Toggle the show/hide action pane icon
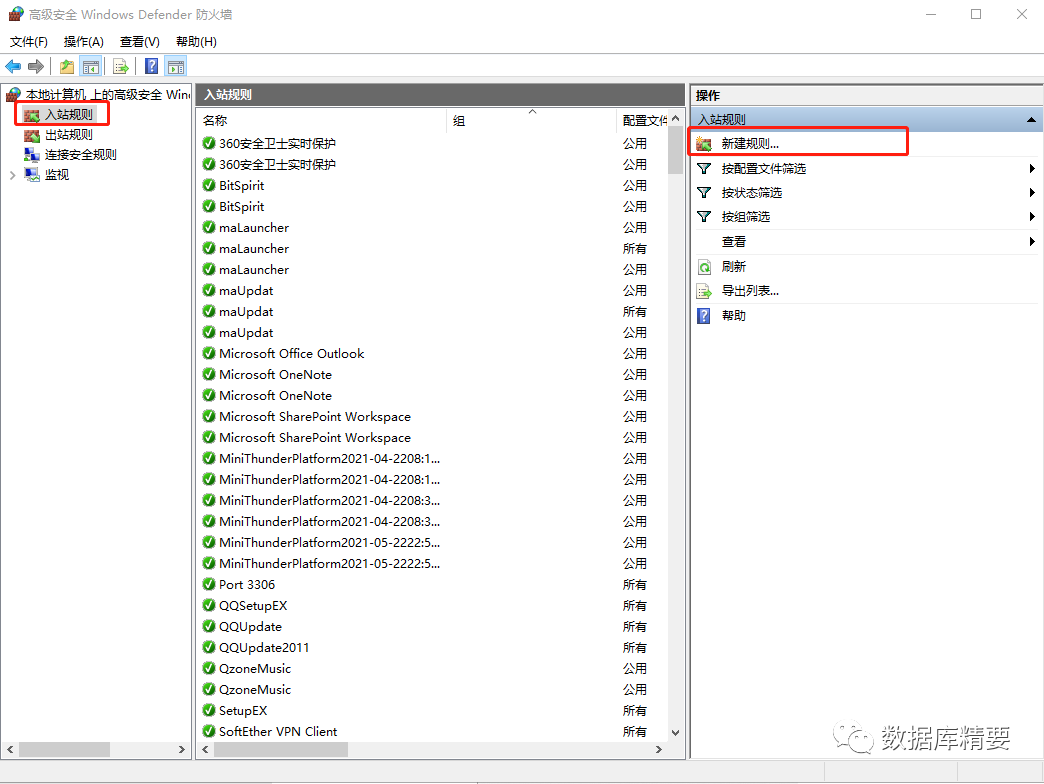1044x784 pixels. pyautogui.click(x=176, y=67)
